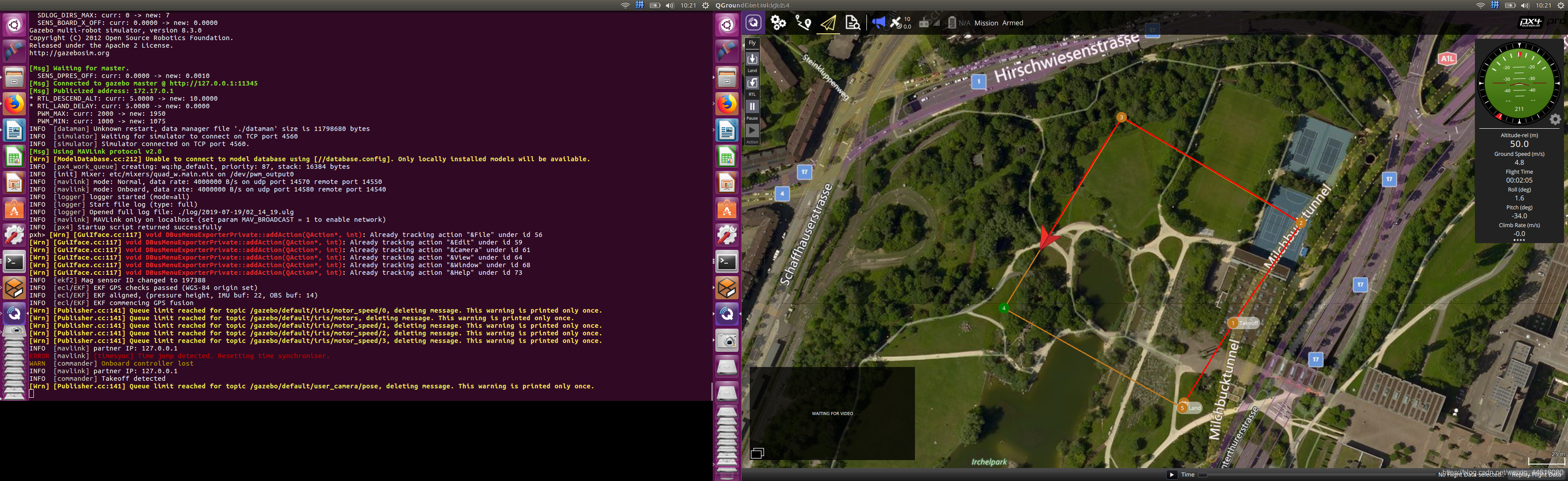
Task: Click the WAITING FOR VIDEO panel
Action: [x=832, y=413]
